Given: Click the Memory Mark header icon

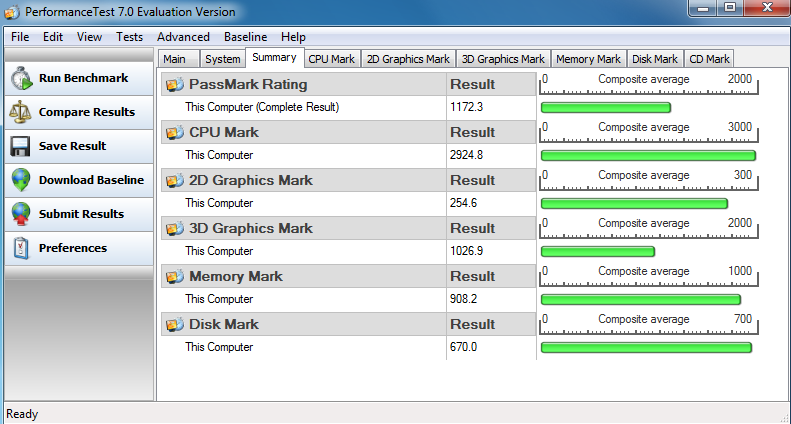Looking at the screenshot, I should [175, 276].
